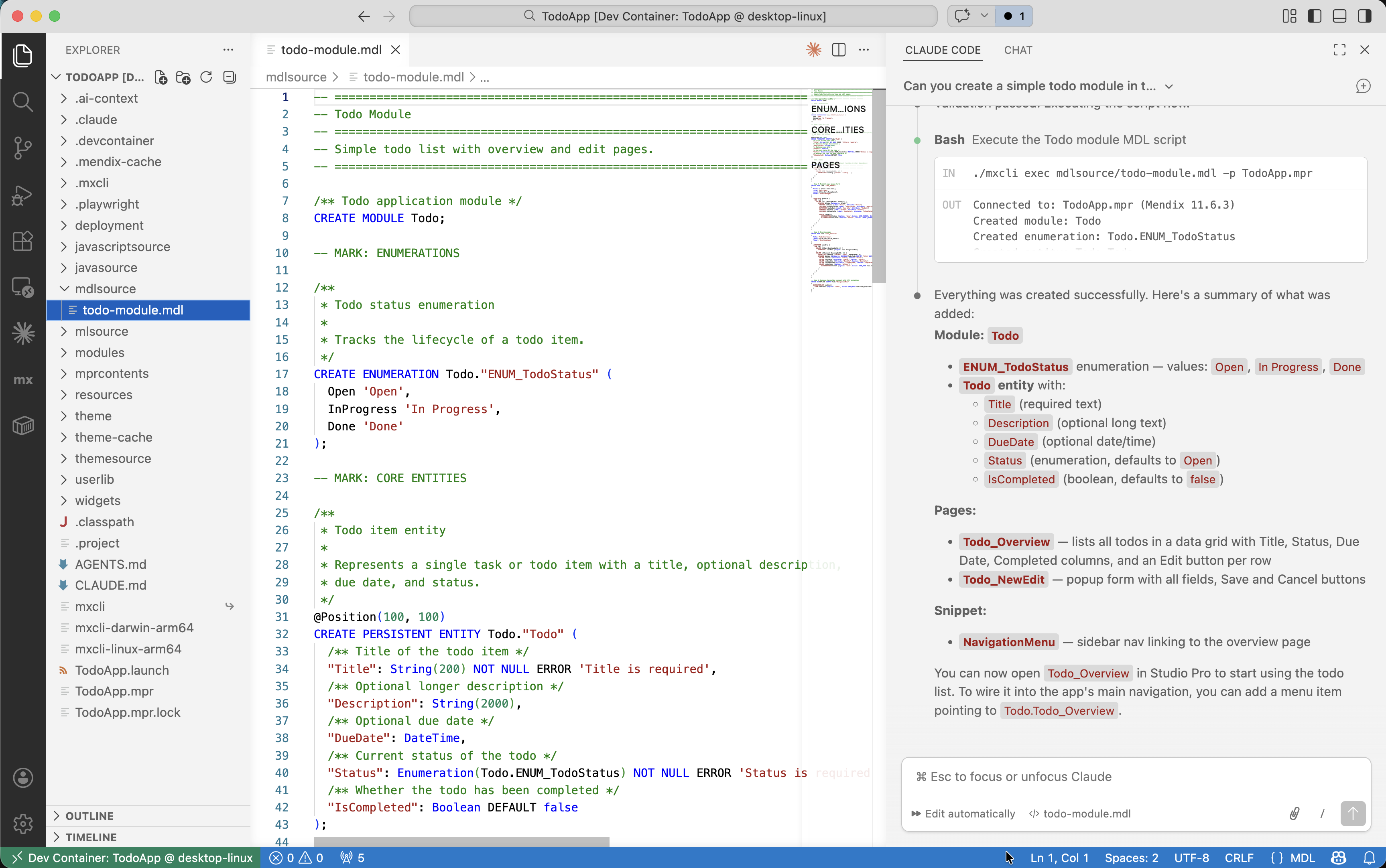Open the slash command menu in Claude input

[1322, 813]
